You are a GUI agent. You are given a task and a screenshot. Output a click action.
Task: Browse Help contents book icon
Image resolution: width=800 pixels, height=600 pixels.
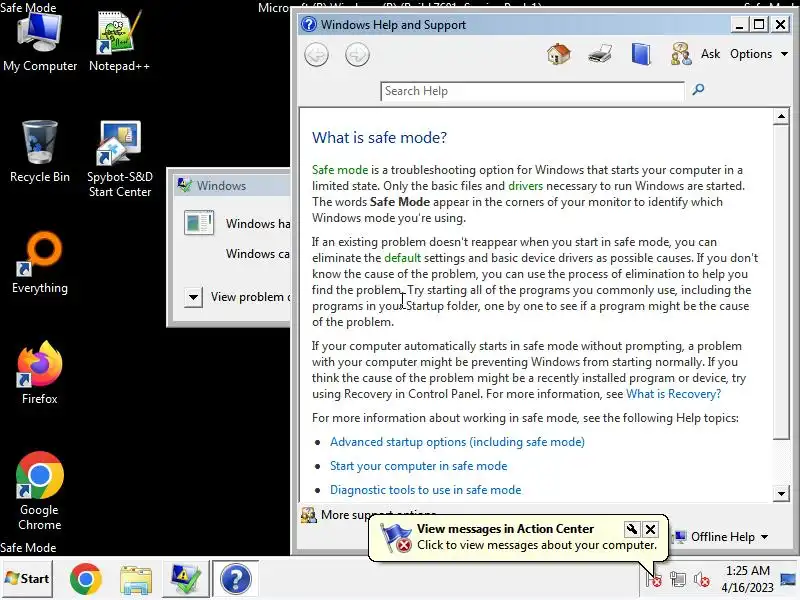pos(641,54)
